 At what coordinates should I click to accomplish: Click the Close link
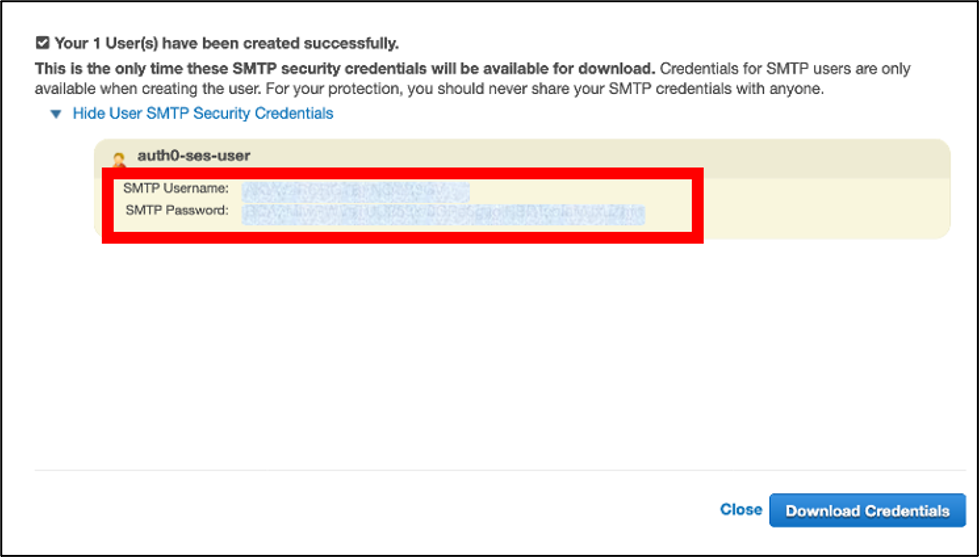pyautogui.click(x=740, y=509)
